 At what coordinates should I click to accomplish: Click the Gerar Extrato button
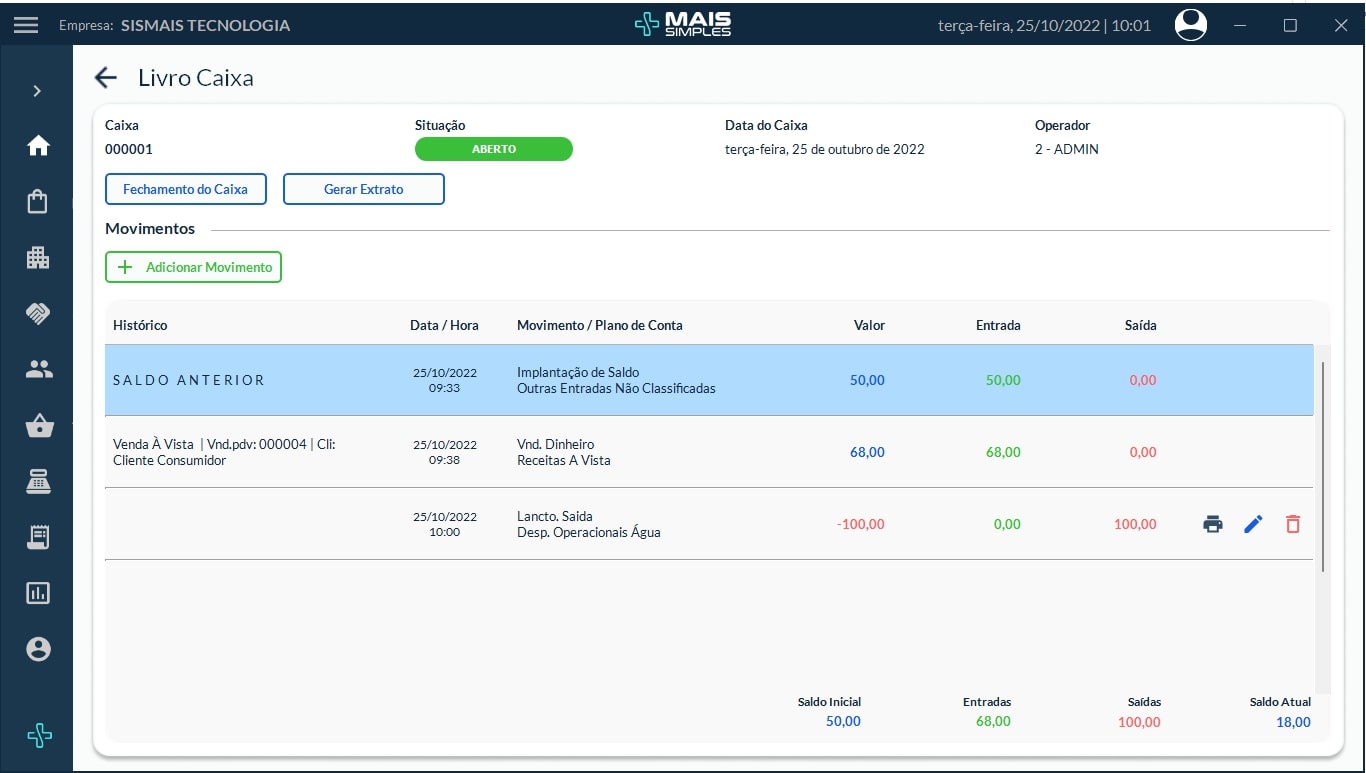[363, 189]
